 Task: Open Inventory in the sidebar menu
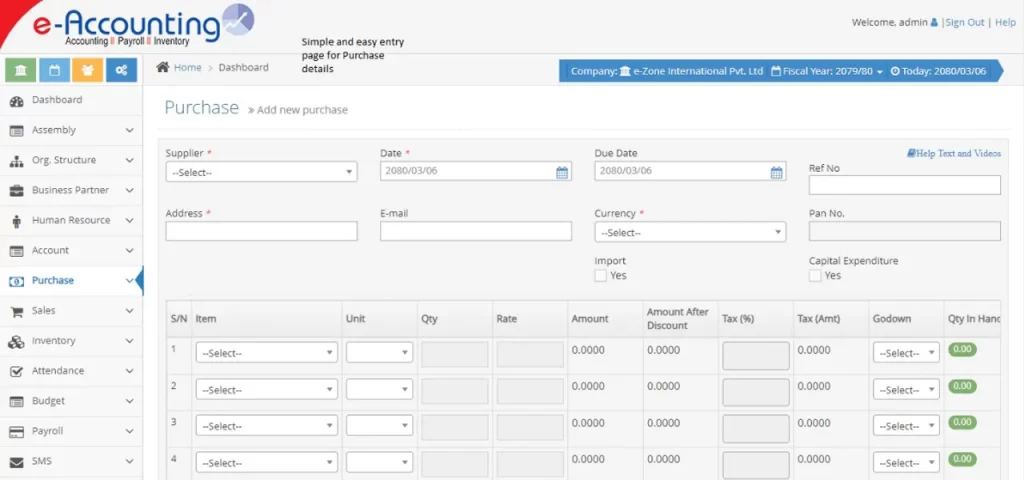coord(54,341)
